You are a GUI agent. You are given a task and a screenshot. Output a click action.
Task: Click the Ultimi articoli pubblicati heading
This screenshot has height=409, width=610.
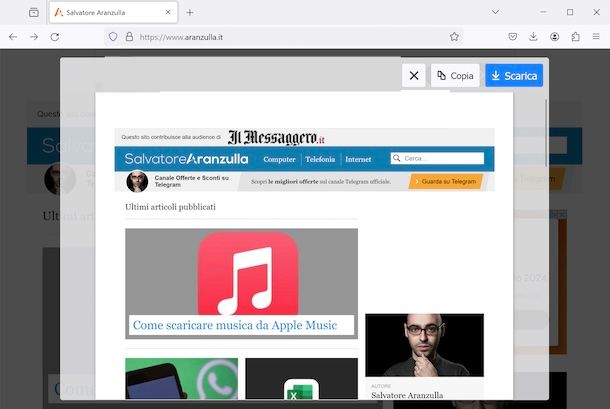170,207
